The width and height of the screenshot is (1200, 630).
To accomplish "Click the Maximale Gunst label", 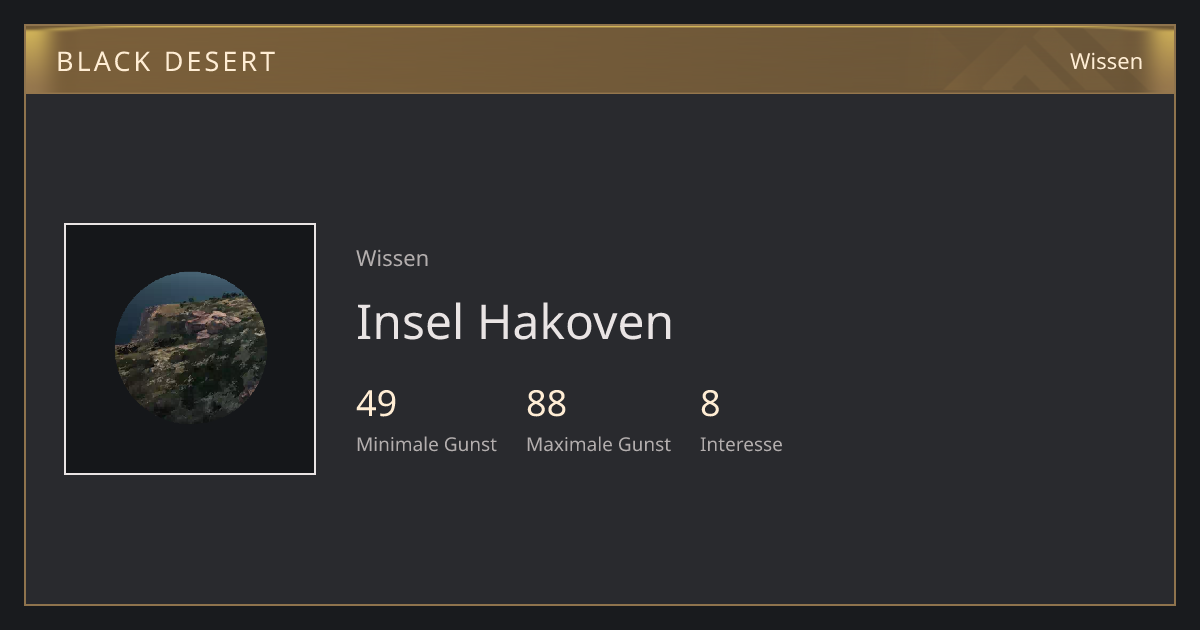I will pyautogui.click(x=598, y=444).
